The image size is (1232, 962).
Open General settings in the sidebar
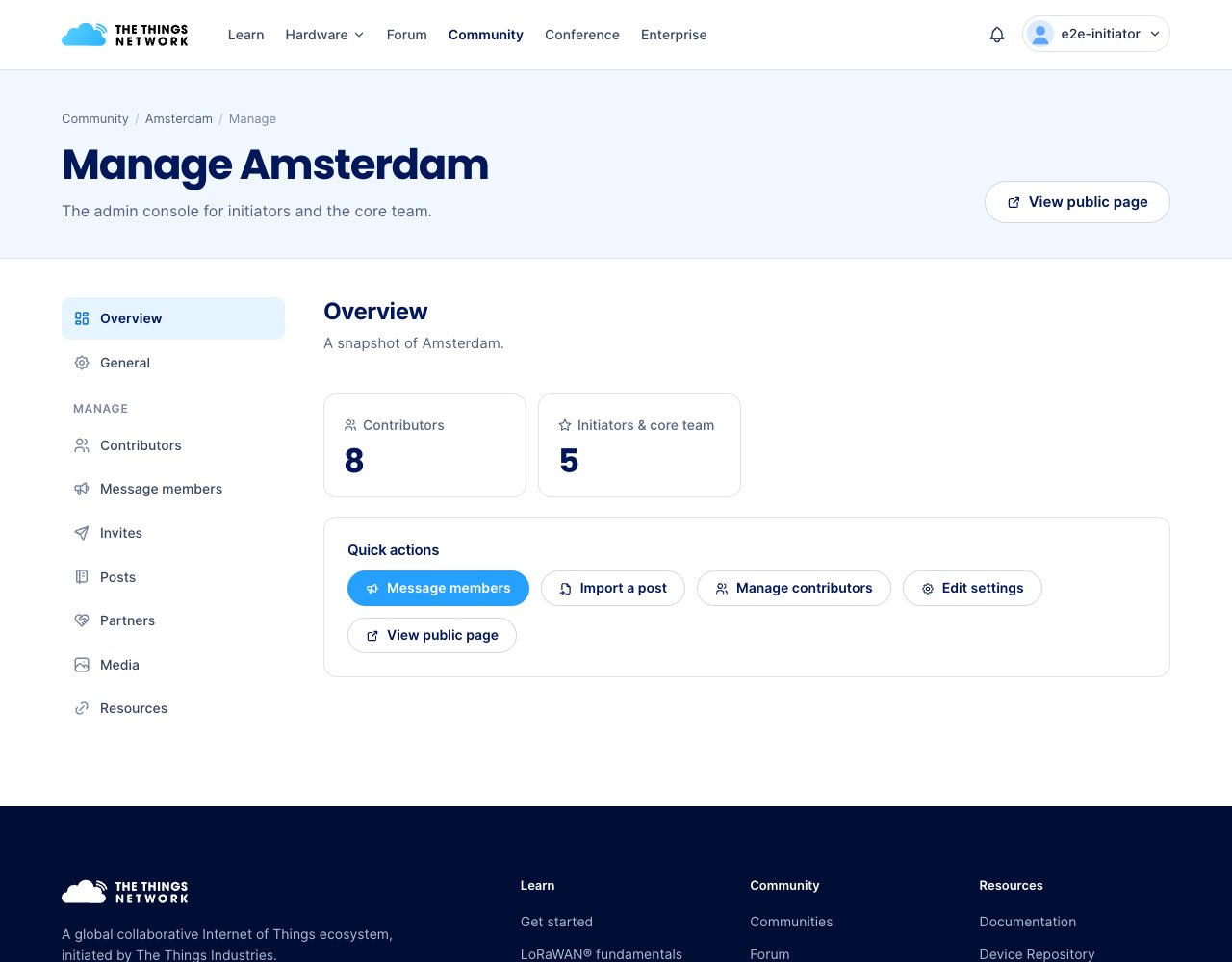pyautogui.click(x=173, y=363)
